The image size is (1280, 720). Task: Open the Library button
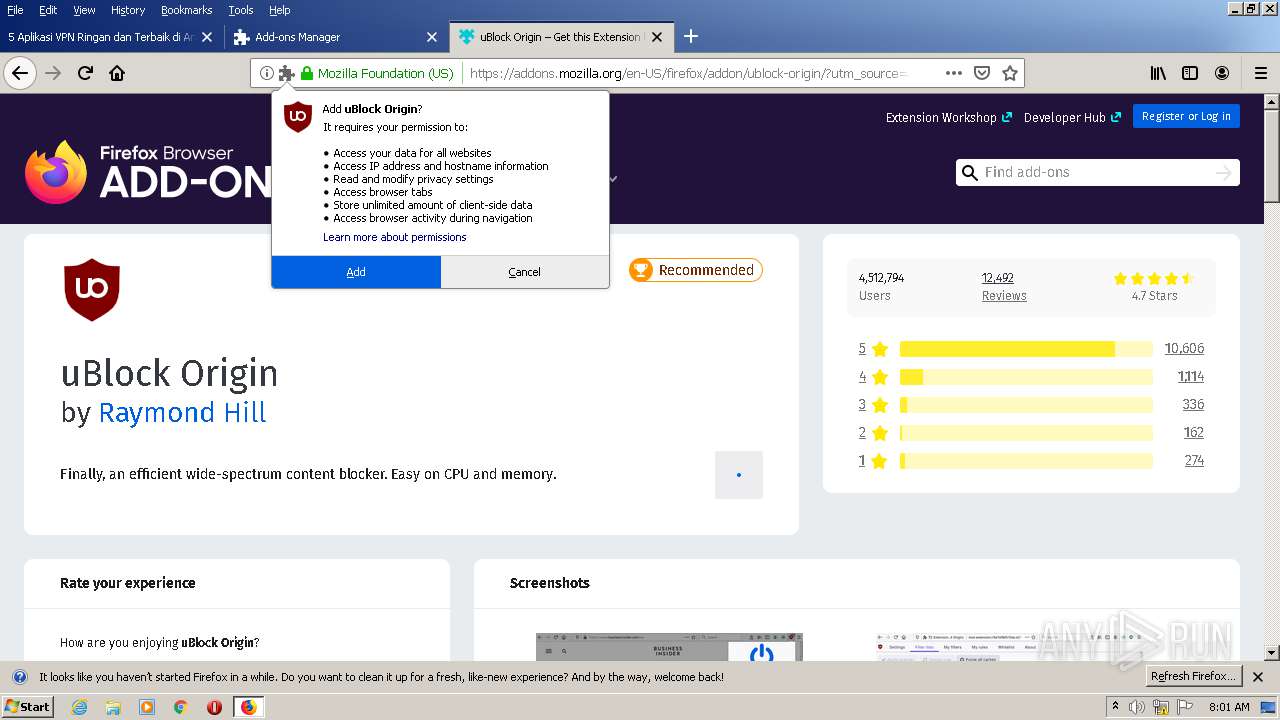[1158, 73]
